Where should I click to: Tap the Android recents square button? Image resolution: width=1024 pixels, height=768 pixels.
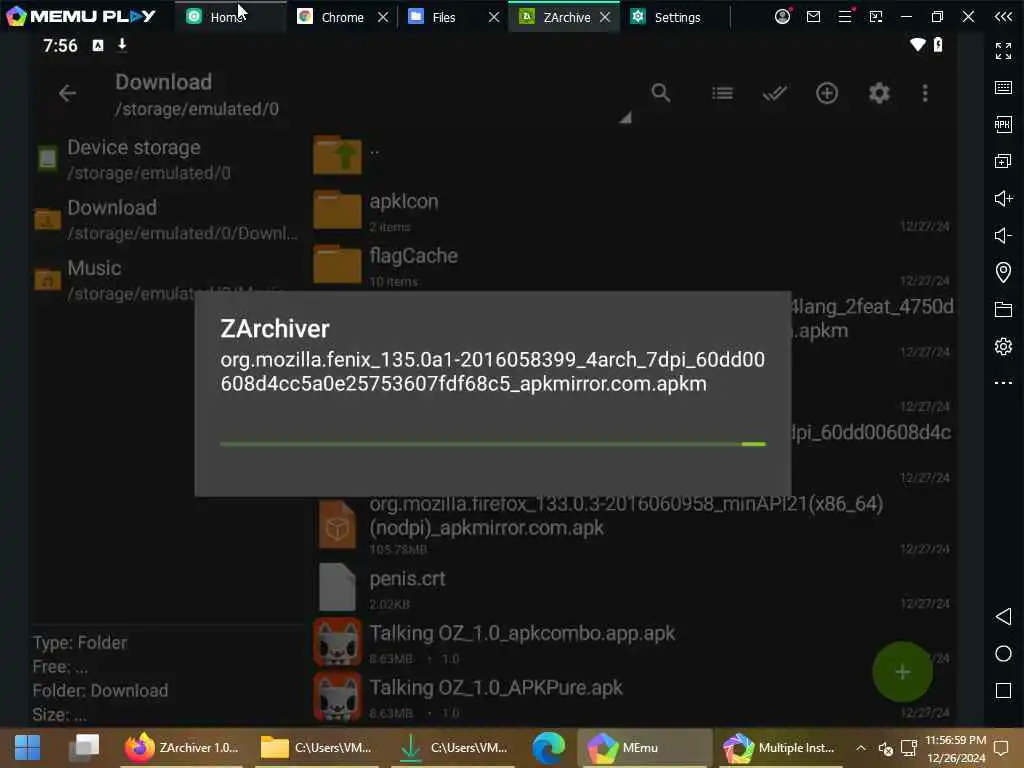[x=1003, y=691]
